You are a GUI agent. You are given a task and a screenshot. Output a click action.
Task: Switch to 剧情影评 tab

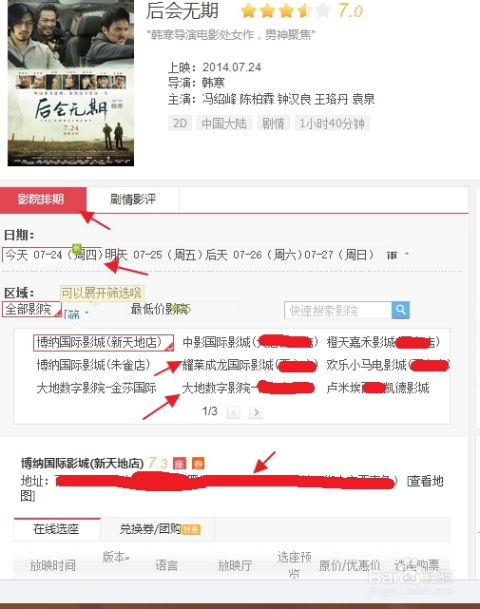133,200
